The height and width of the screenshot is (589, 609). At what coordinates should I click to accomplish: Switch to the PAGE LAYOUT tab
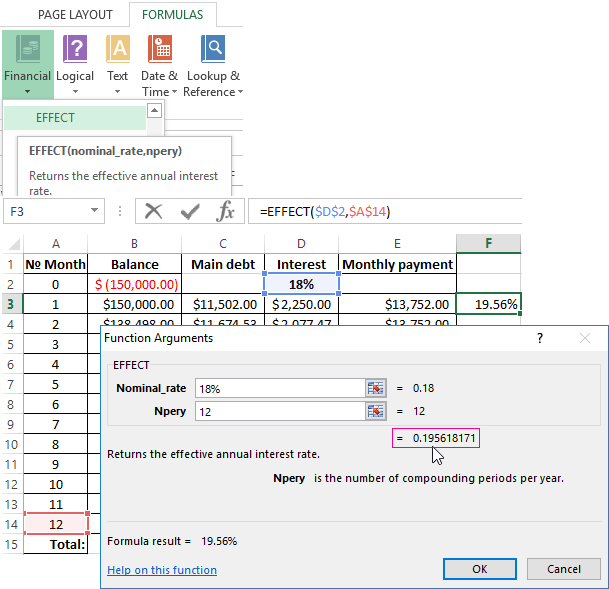click(x=75, y=15)
